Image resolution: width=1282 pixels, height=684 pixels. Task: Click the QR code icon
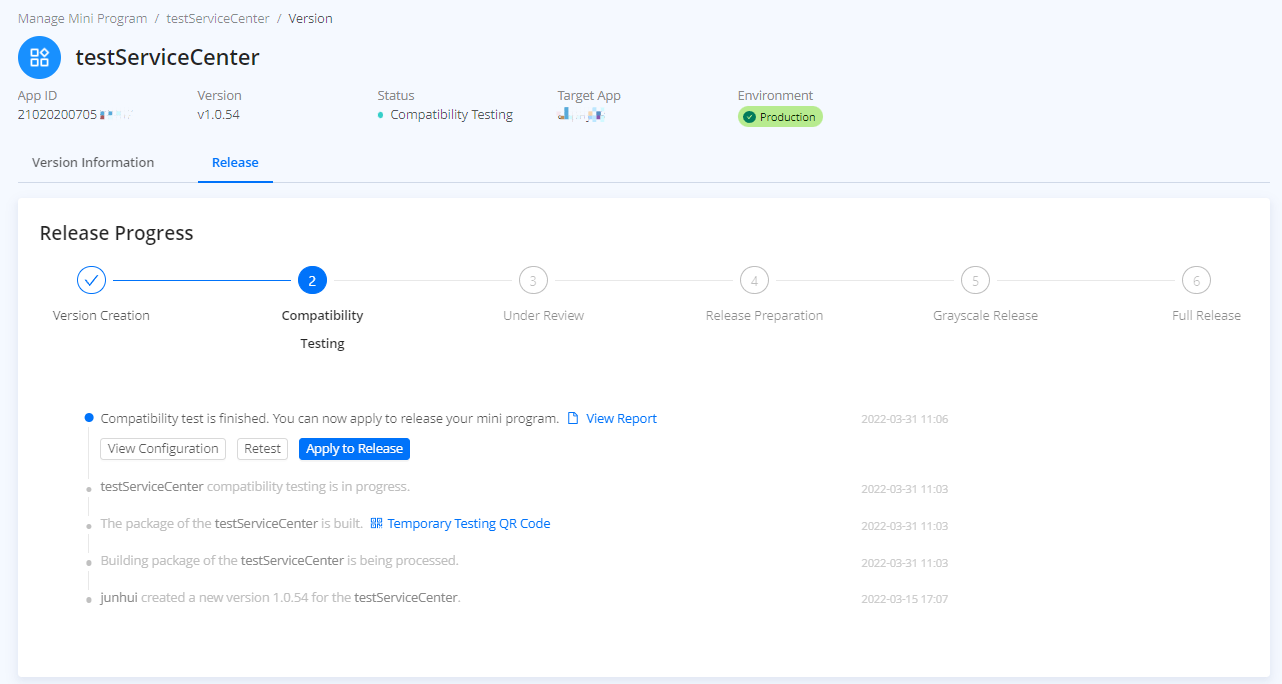(x=376, y=523)
